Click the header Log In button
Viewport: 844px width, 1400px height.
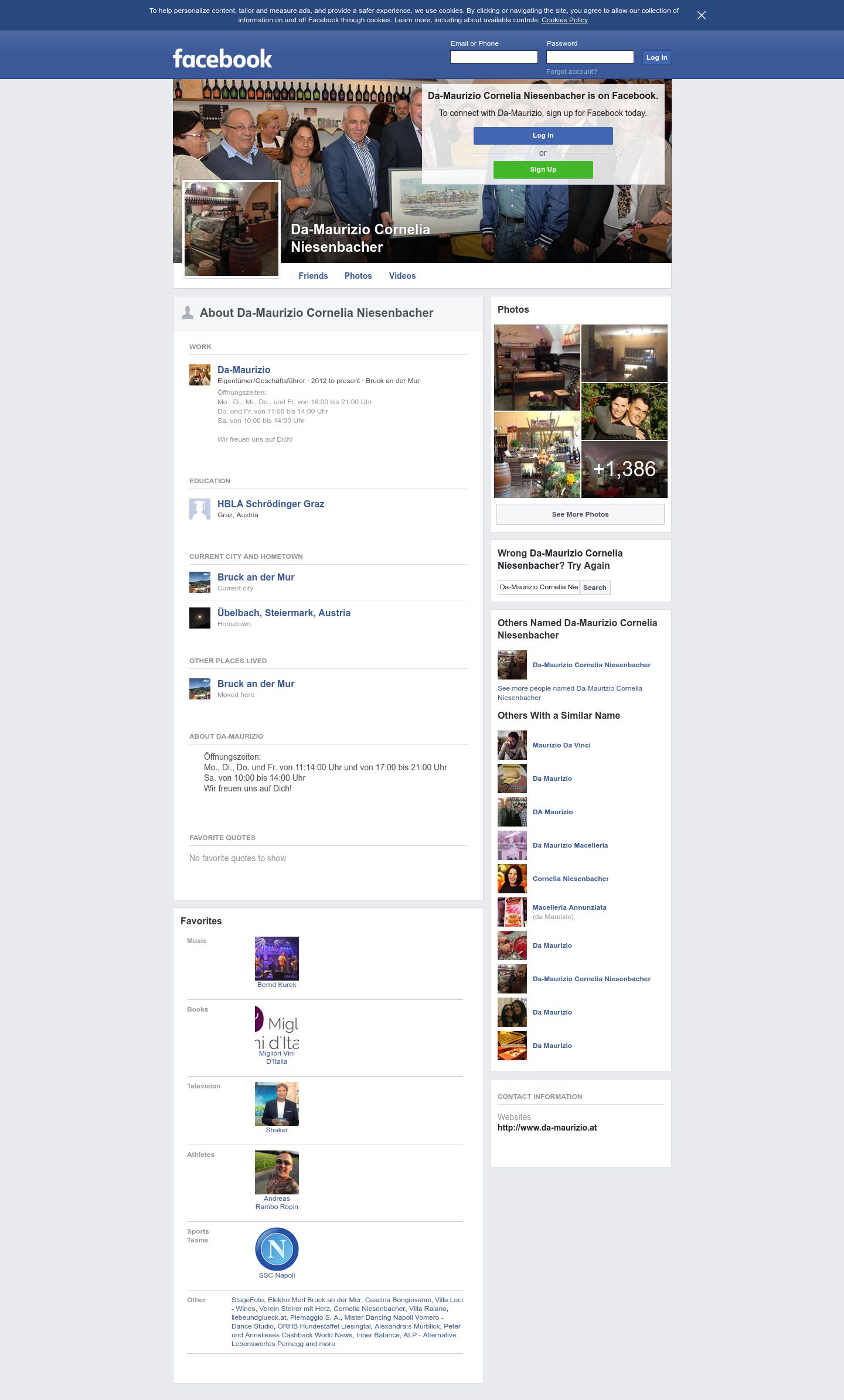click(656, 57)
